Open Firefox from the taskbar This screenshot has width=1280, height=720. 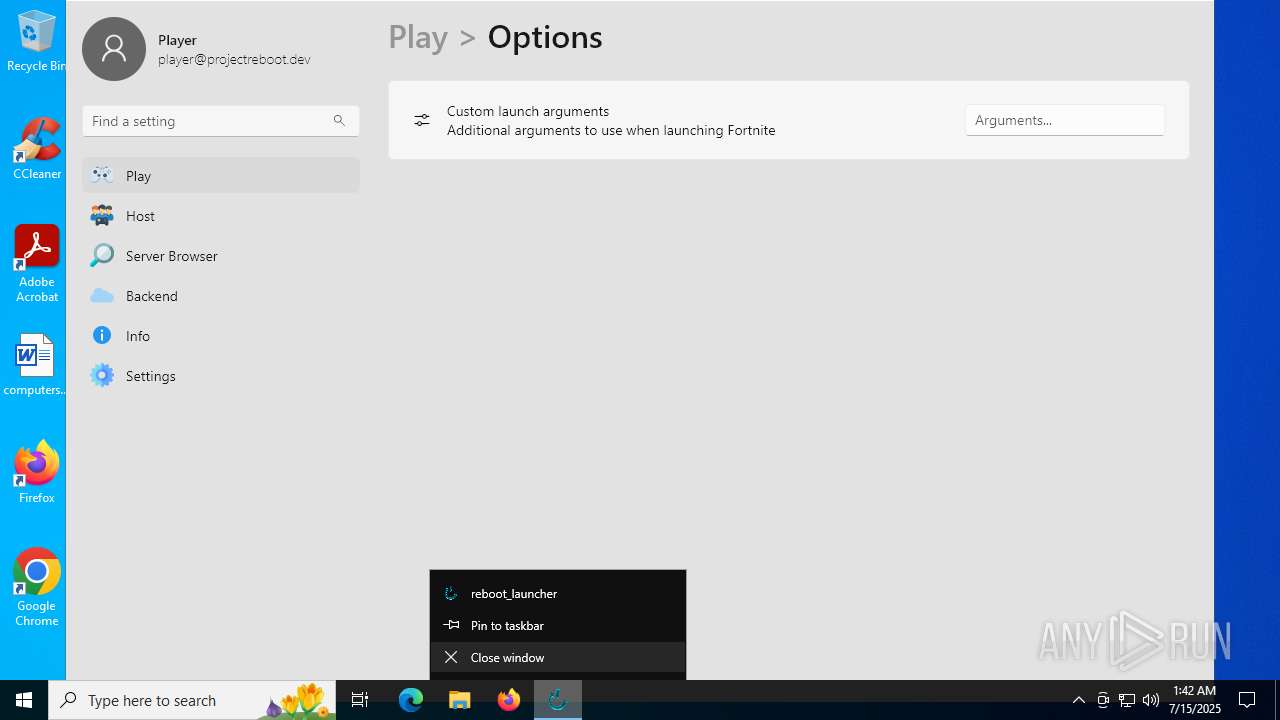click(509, 700)
